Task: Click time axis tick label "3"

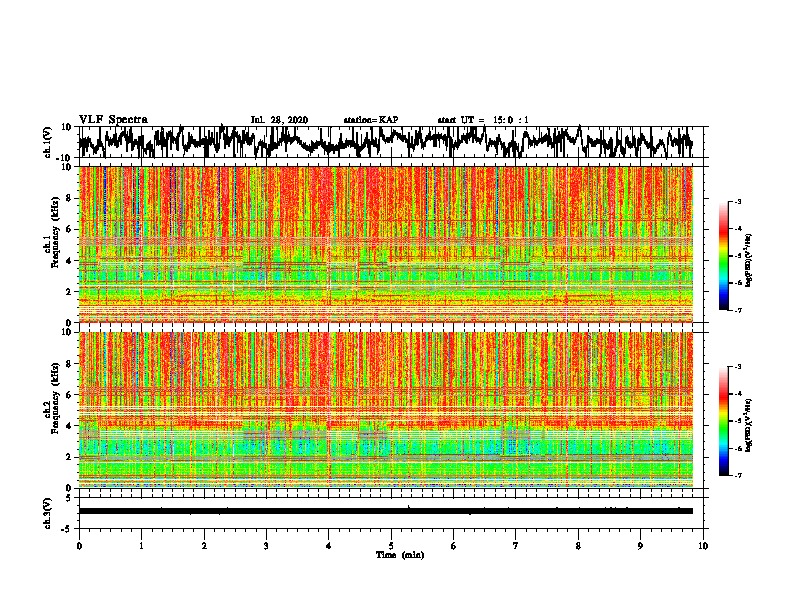Action: pos(266,546)
